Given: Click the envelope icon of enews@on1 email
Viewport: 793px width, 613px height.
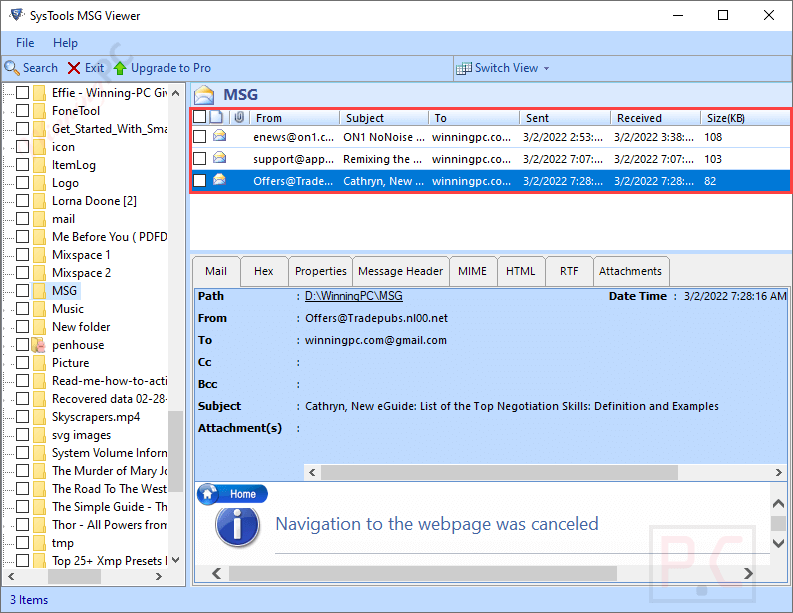Looking at the screenshot, I should coord(219,136).
